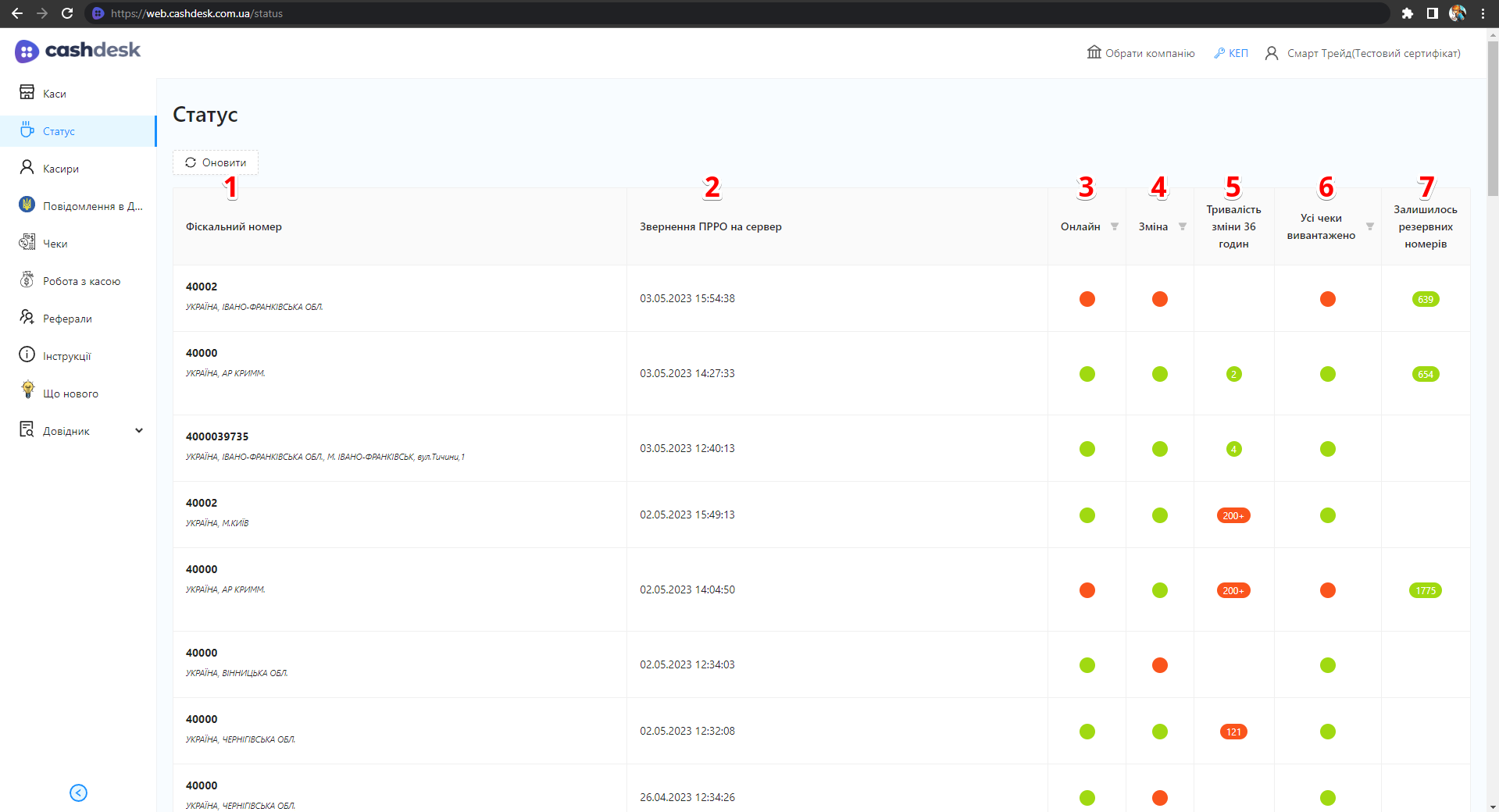Expand the Довідник menu section
The image size is (1499, 812).
point(139,430)
